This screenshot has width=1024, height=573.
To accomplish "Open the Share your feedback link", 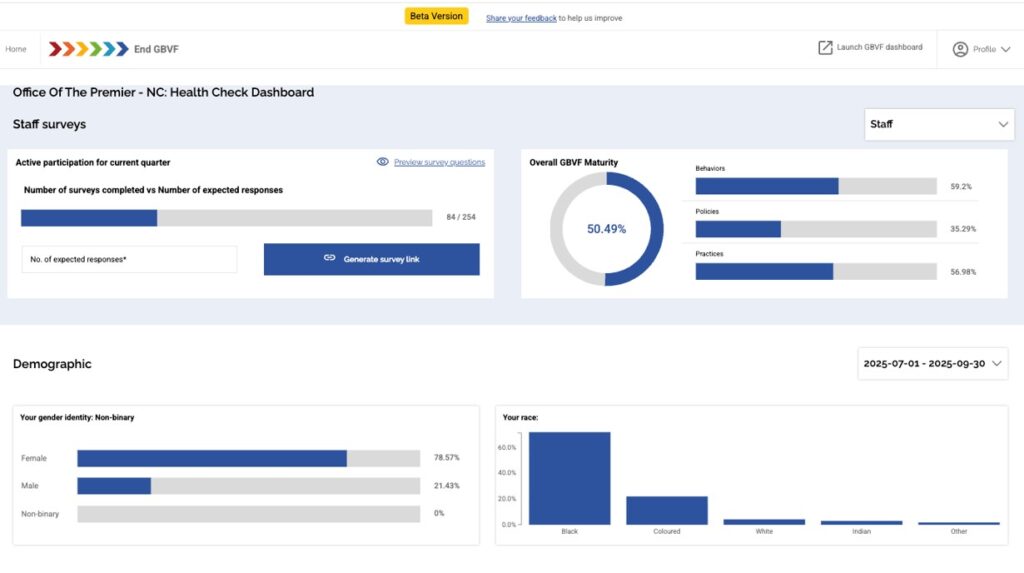I will pos(521,18).
